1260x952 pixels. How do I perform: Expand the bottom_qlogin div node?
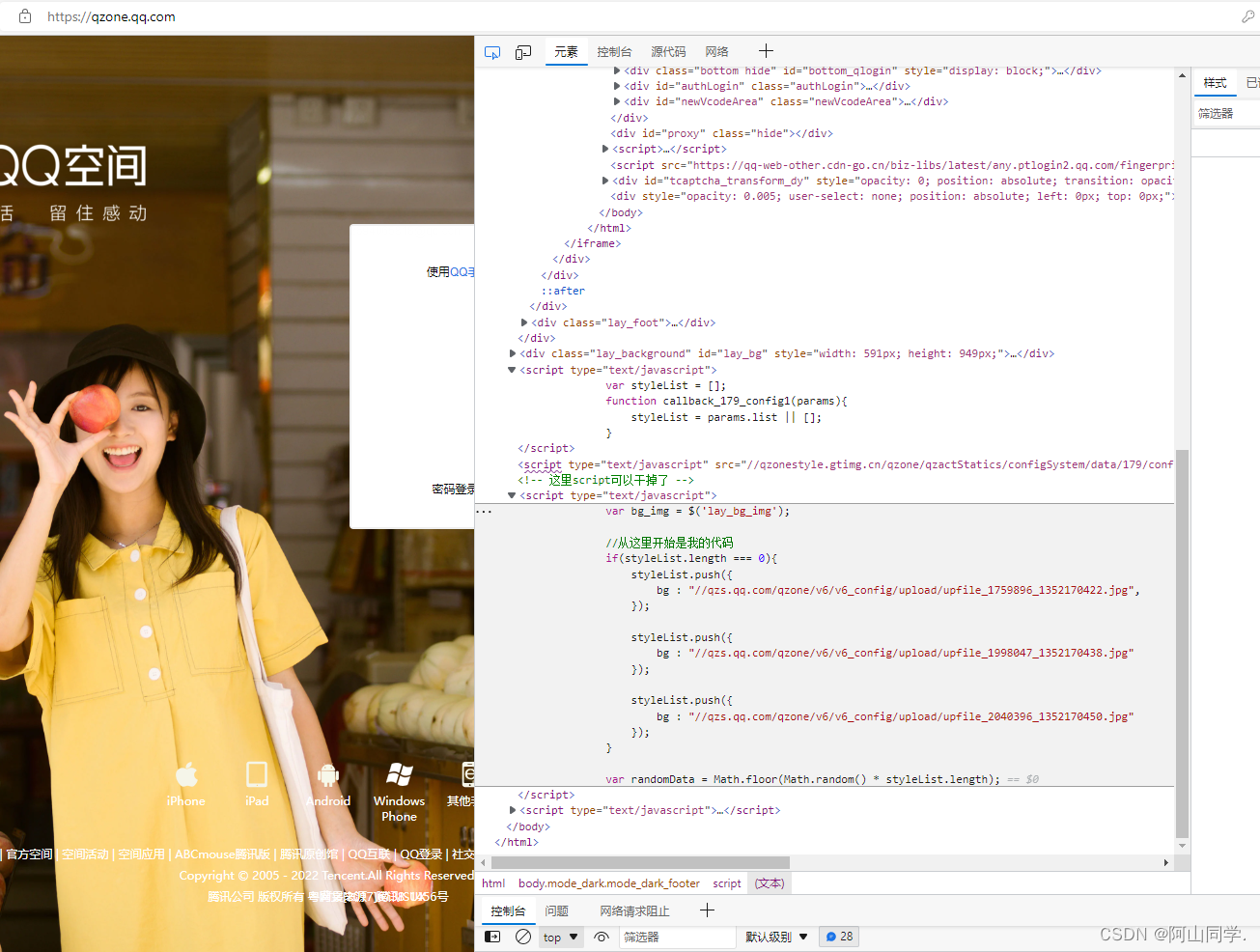[617, 70]
